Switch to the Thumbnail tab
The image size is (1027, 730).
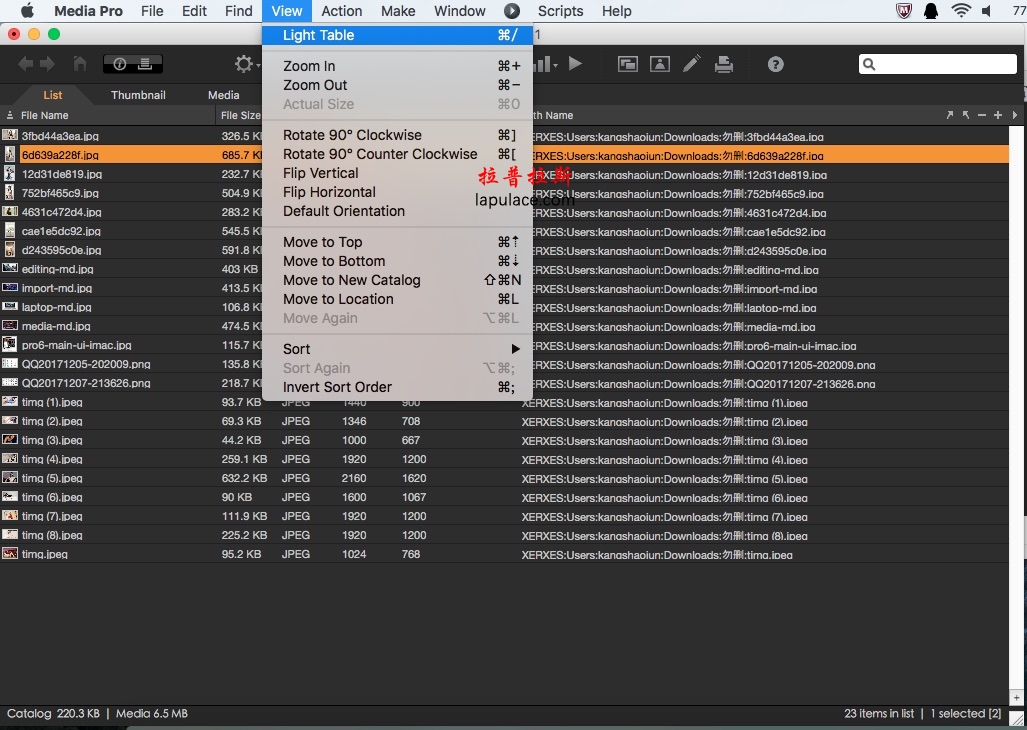[138, 95]
